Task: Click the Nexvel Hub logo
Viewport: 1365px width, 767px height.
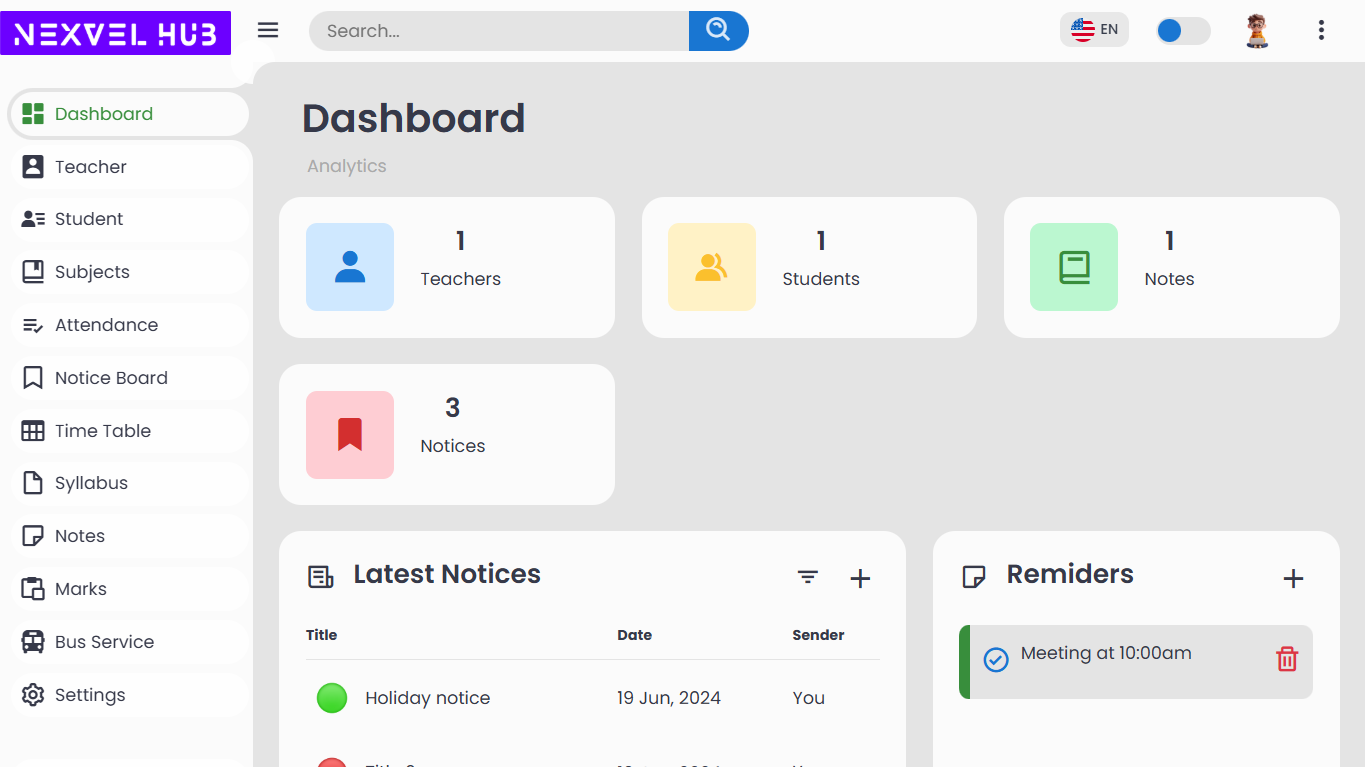Action: coord(116,34)
